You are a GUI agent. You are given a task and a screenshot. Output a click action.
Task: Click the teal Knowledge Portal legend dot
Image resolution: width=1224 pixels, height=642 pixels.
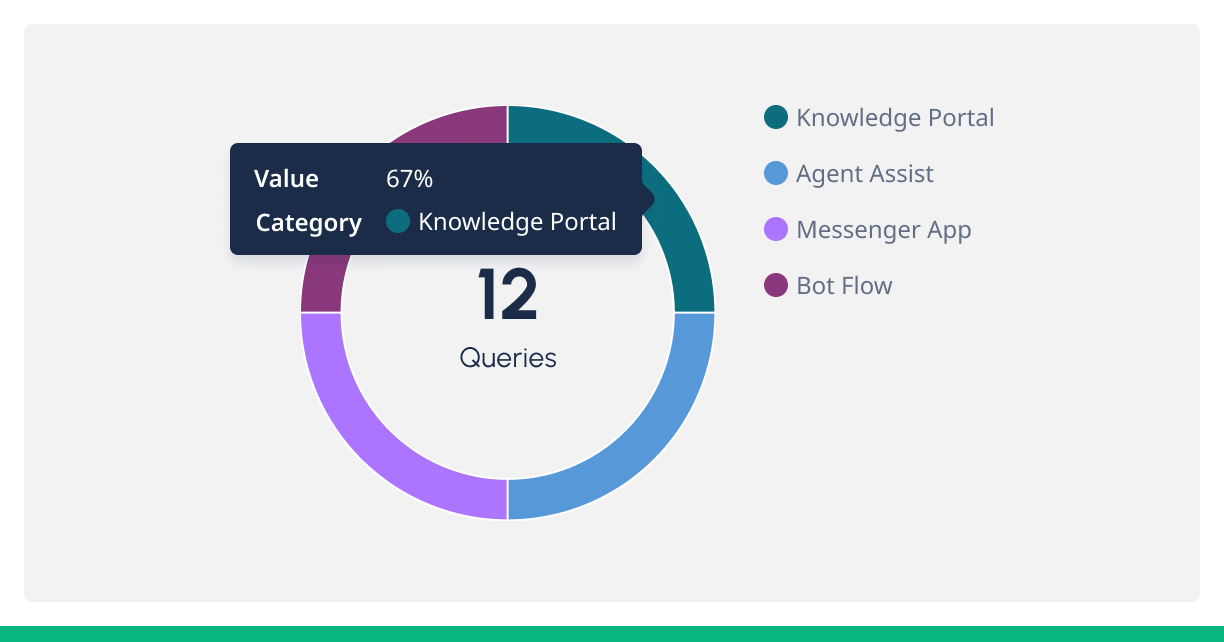(776, 118)
